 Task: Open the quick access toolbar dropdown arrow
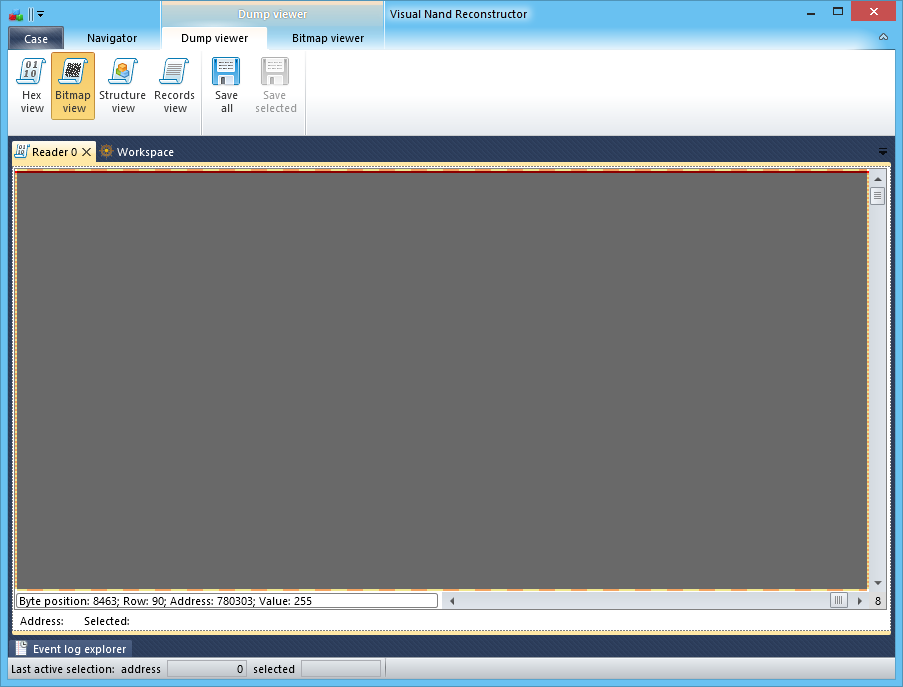pyautogui.click(x=40, y=14)
